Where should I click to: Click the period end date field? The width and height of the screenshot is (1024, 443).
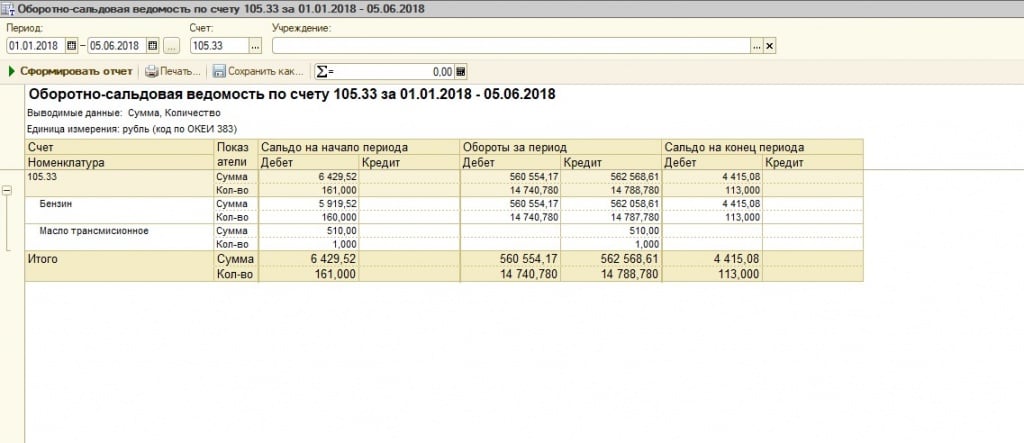[116, 45]
